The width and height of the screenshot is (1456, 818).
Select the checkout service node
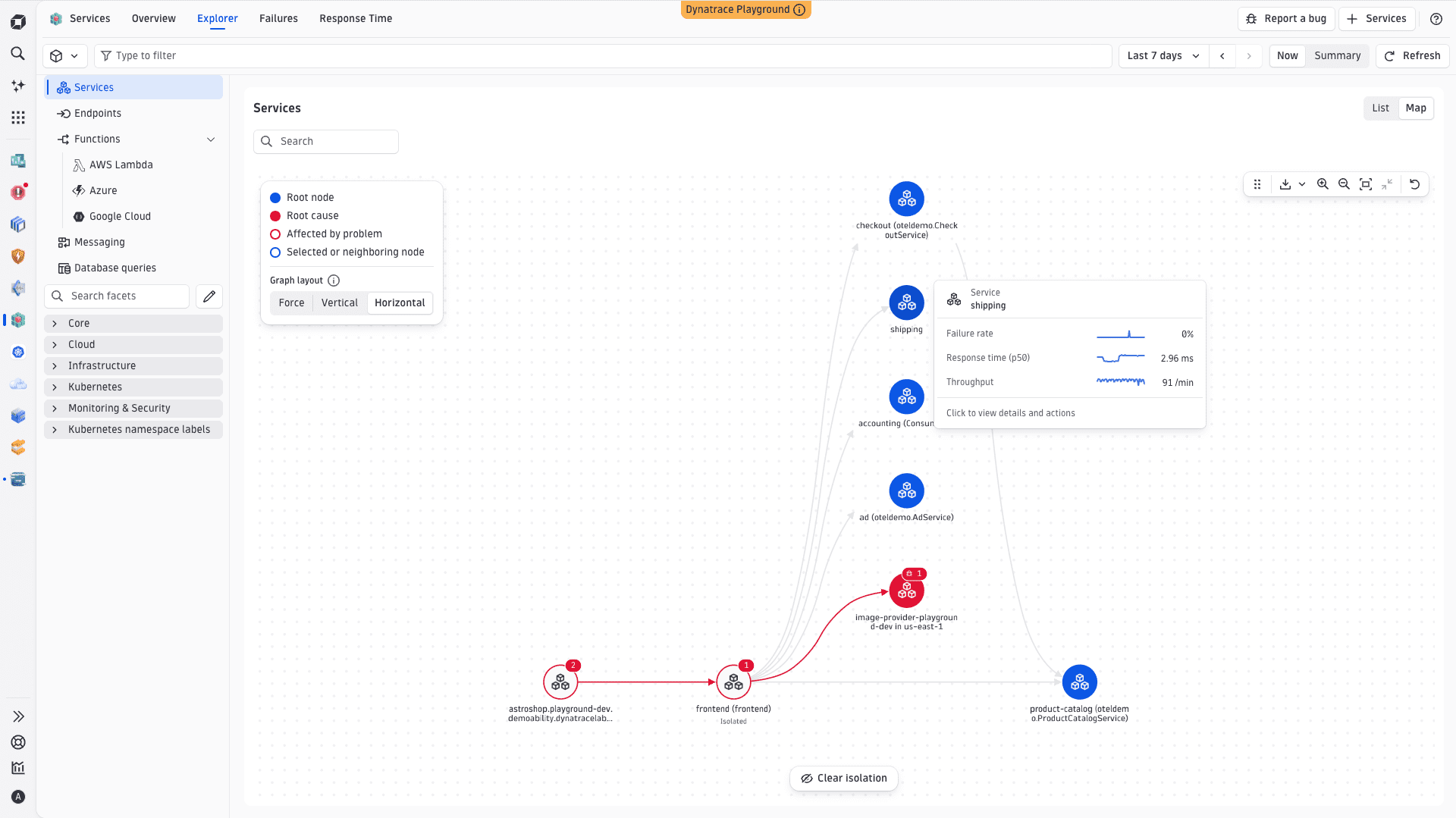(x=906, y=199)
